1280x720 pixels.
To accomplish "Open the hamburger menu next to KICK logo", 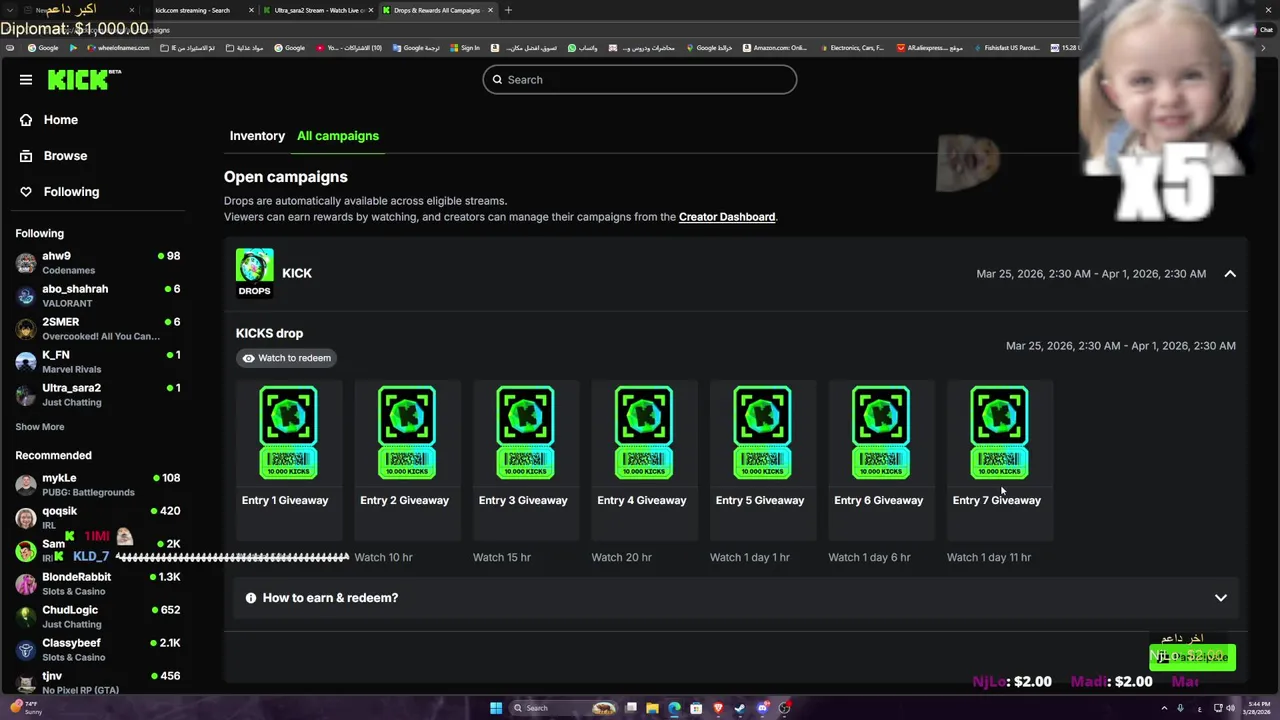I will pos(26,80).
